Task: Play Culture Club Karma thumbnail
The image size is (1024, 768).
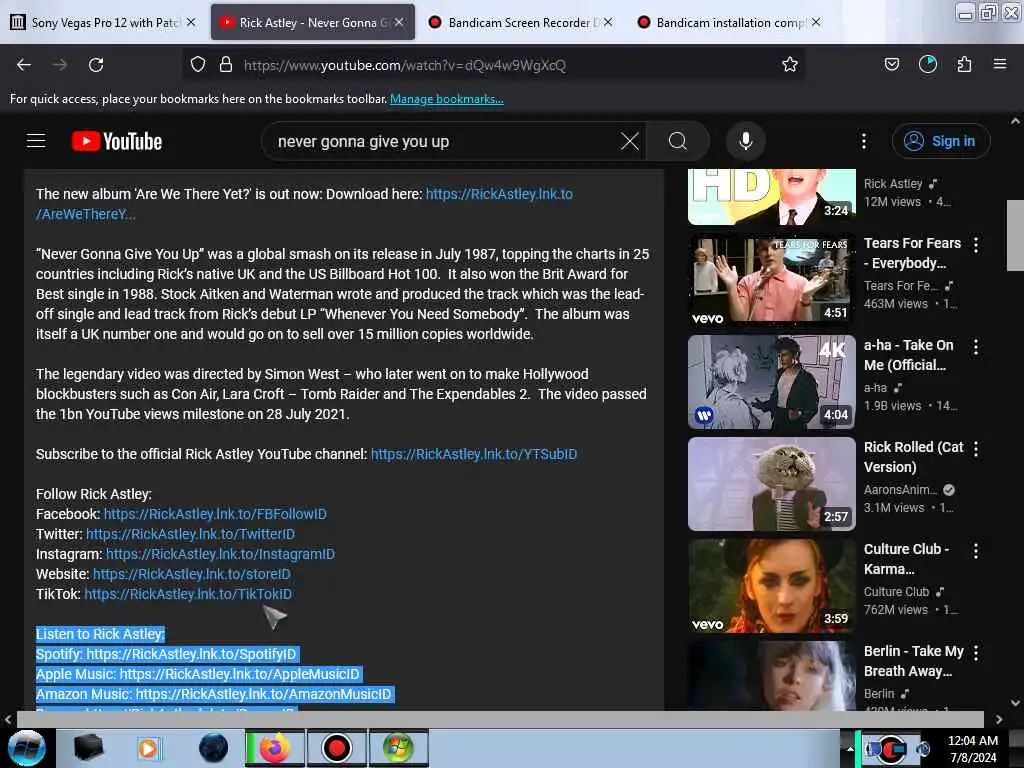Action: 772,586
